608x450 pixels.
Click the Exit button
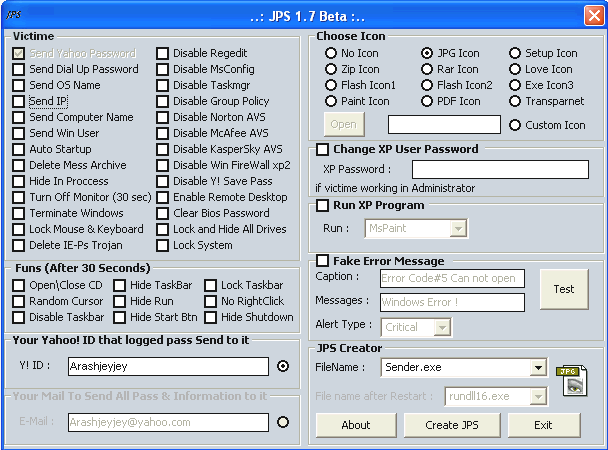point(543,425)
